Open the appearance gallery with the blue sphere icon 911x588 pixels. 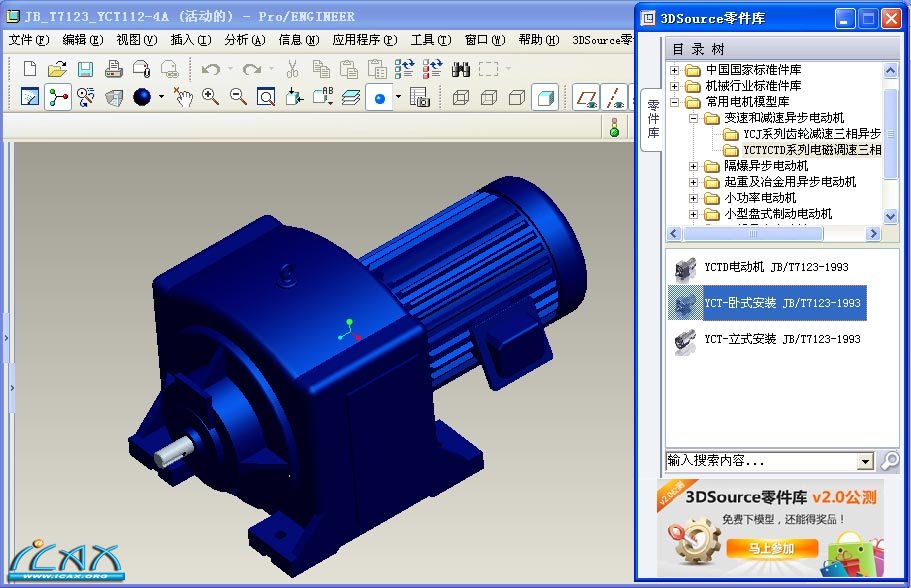(x=142, y=96)
